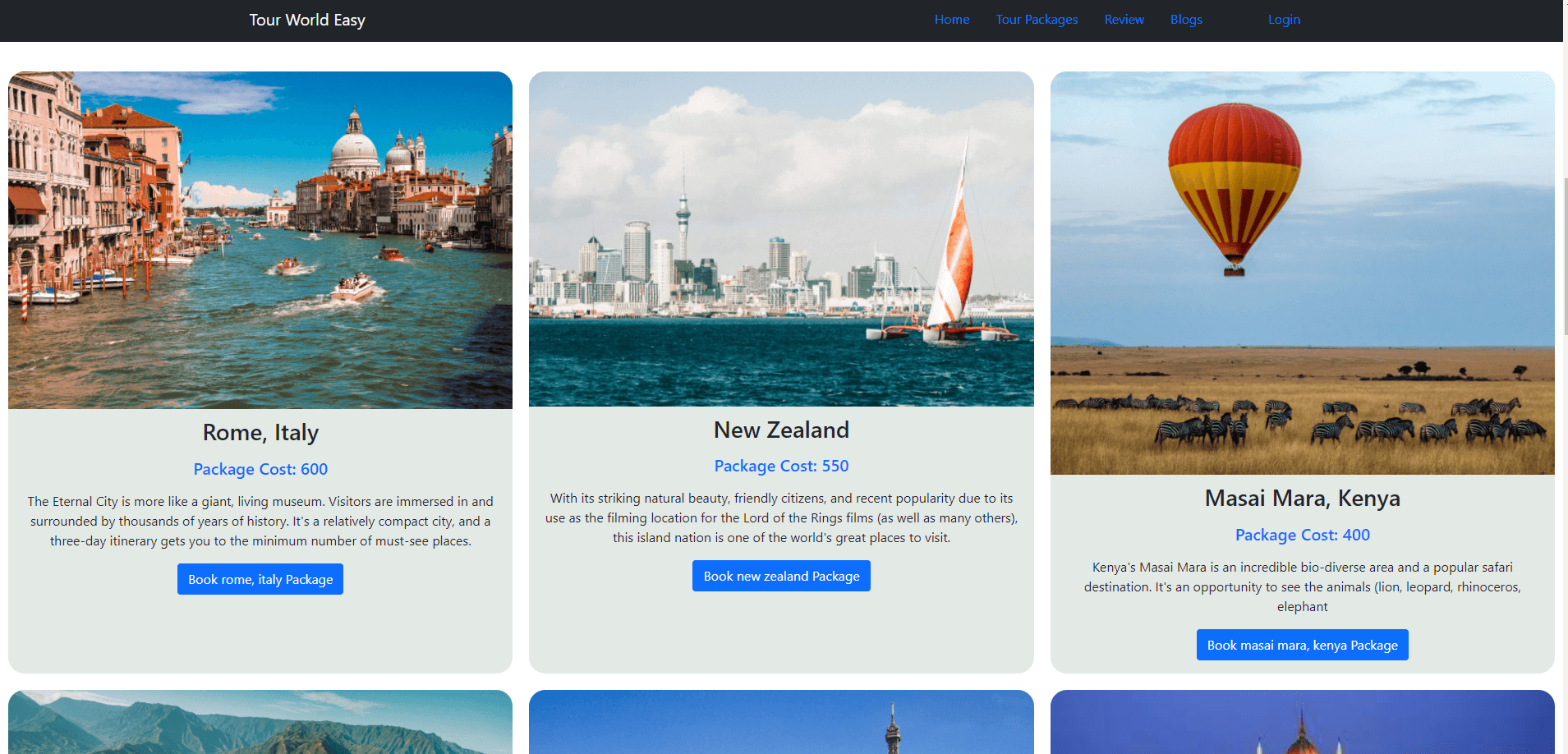The image size is (1568, 754).
Task: Go to the Home page
Action: click(951, 20)
